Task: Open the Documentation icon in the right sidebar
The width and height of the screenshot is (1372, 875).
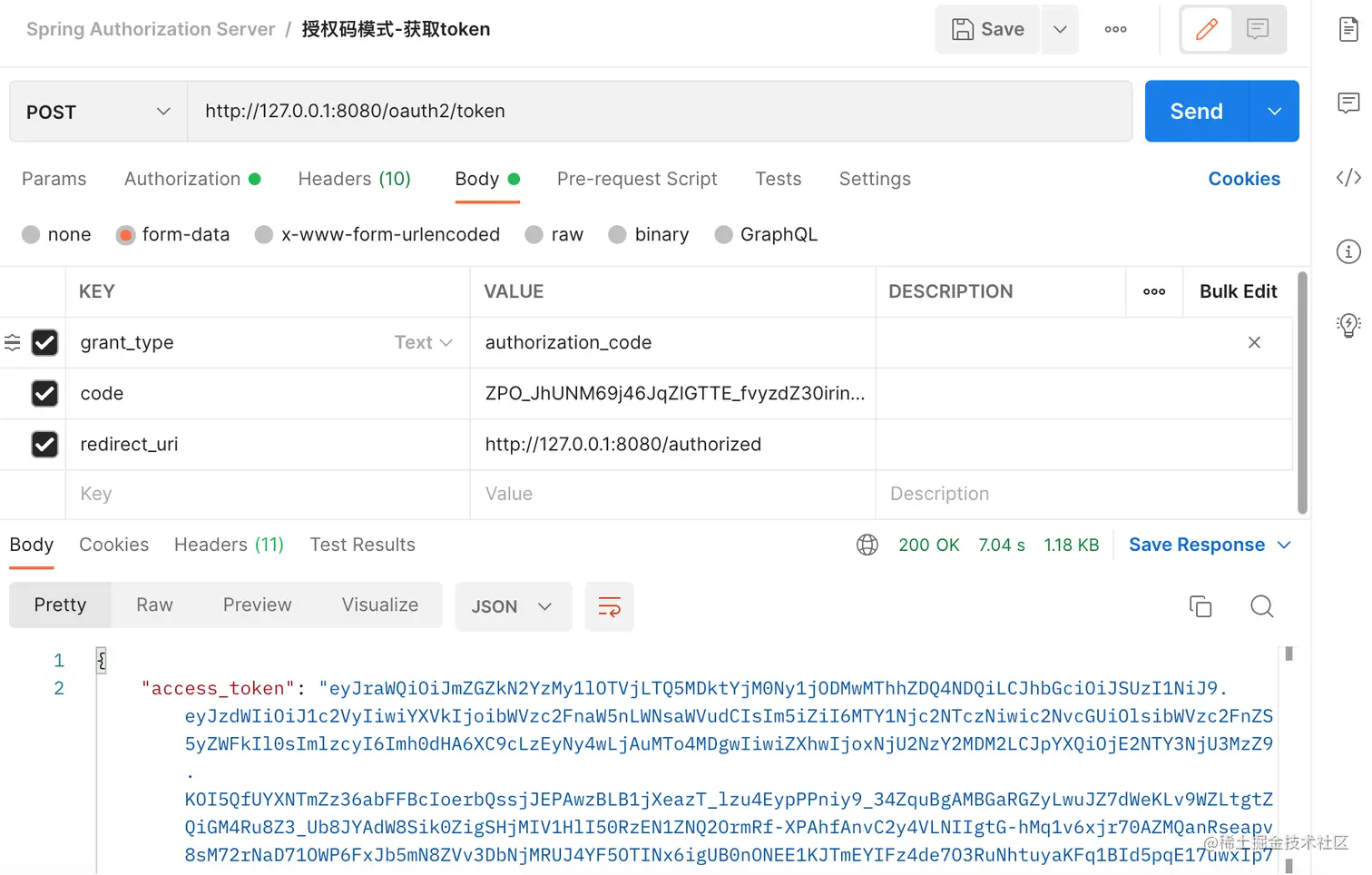Action: pos(1348,29)
